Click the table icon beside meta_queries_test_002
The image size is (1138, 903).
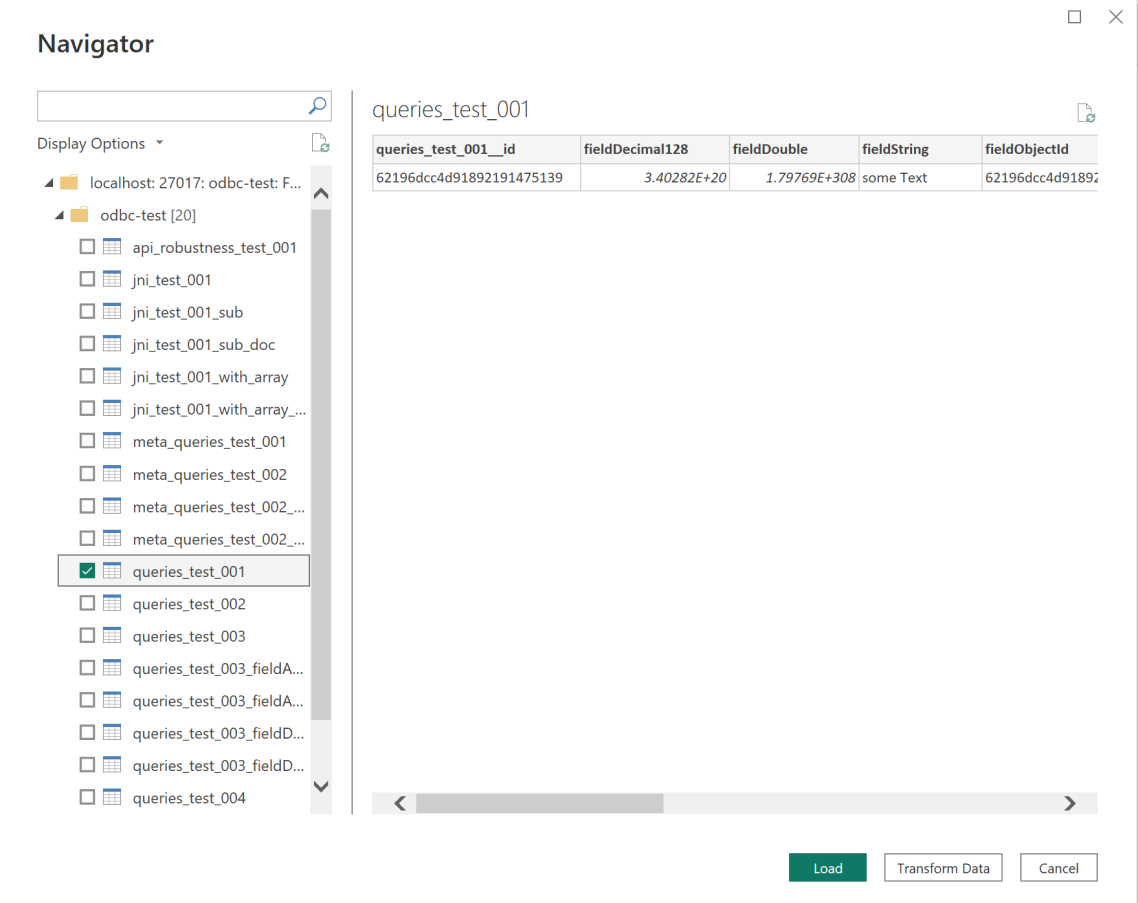tap(111, 473)
